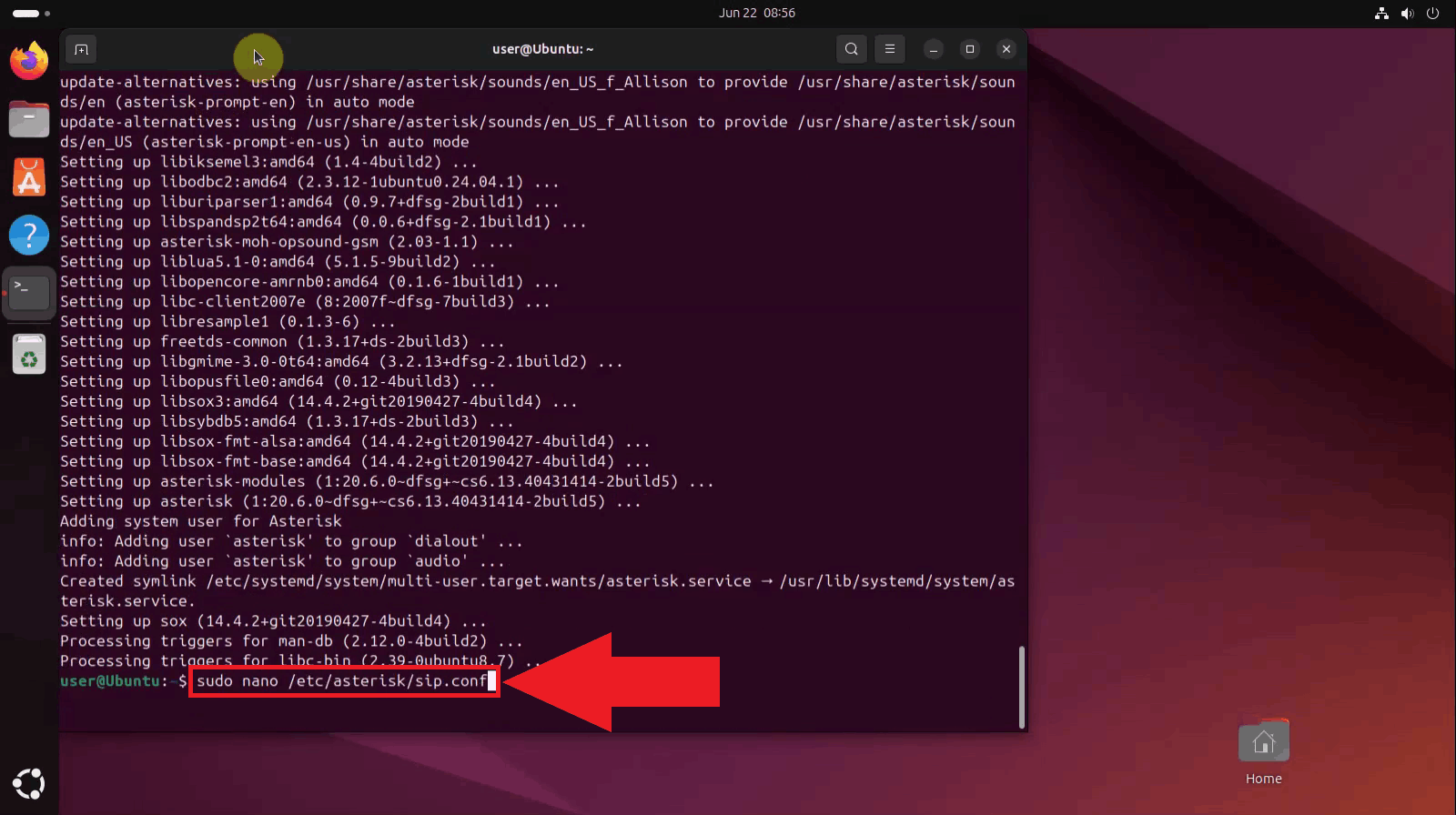Click line 'Setting up libopusfile0:amd64'

click(278, 382)
